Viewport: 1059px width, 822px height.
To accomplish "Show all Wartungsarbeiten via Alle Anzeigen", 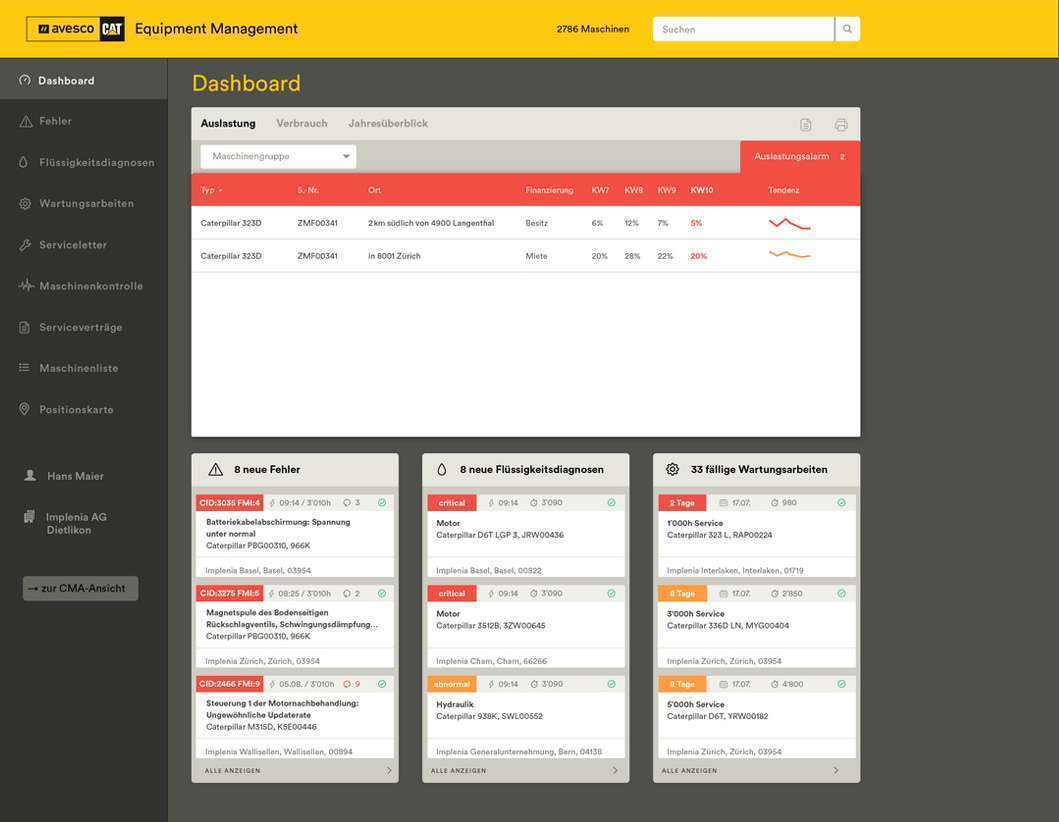I will click(690, 770).
